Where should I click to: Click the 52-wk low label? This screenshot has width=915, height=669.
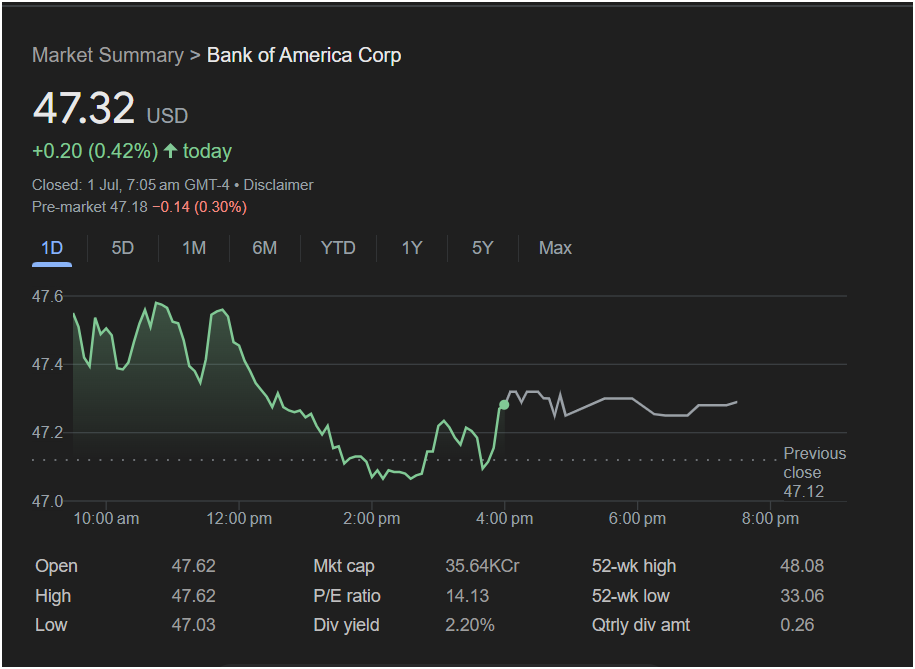[630, 596]
